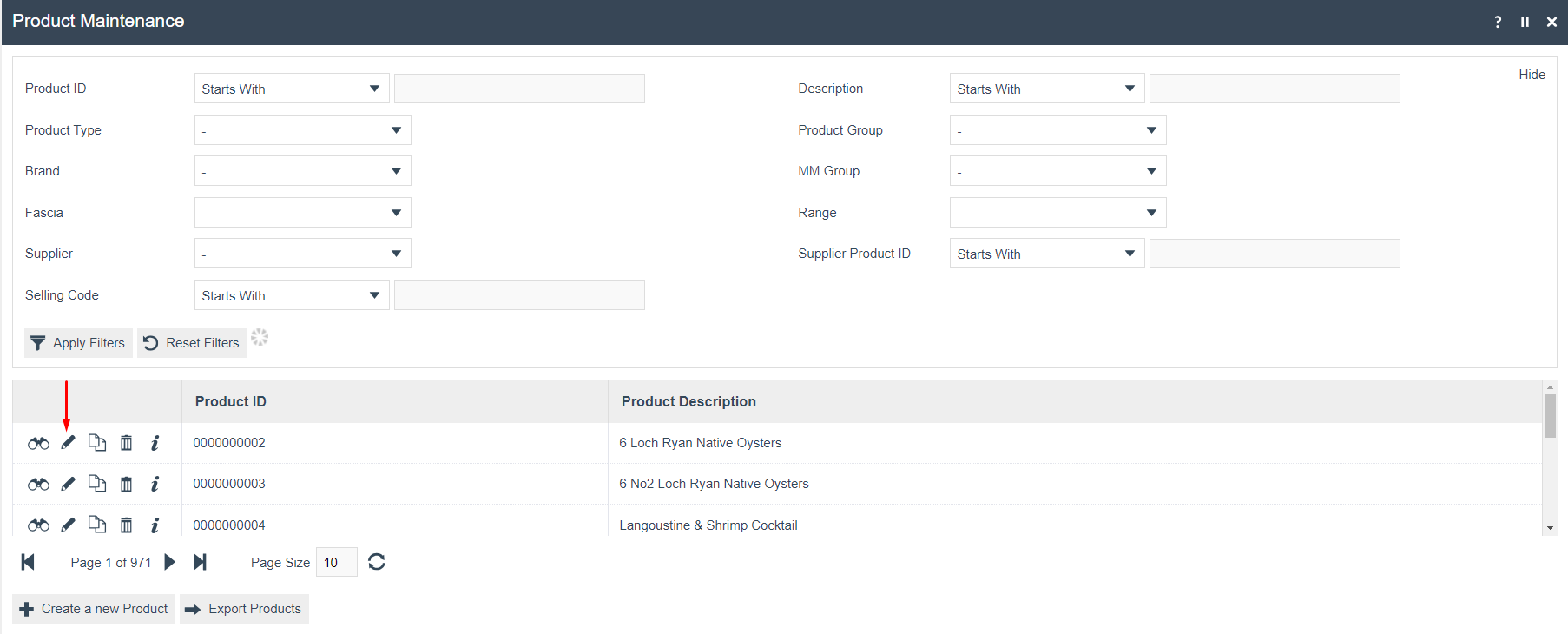Click the Page 1 of 971 text
Screen dimensions: 1568x634
tap(111, 563)
